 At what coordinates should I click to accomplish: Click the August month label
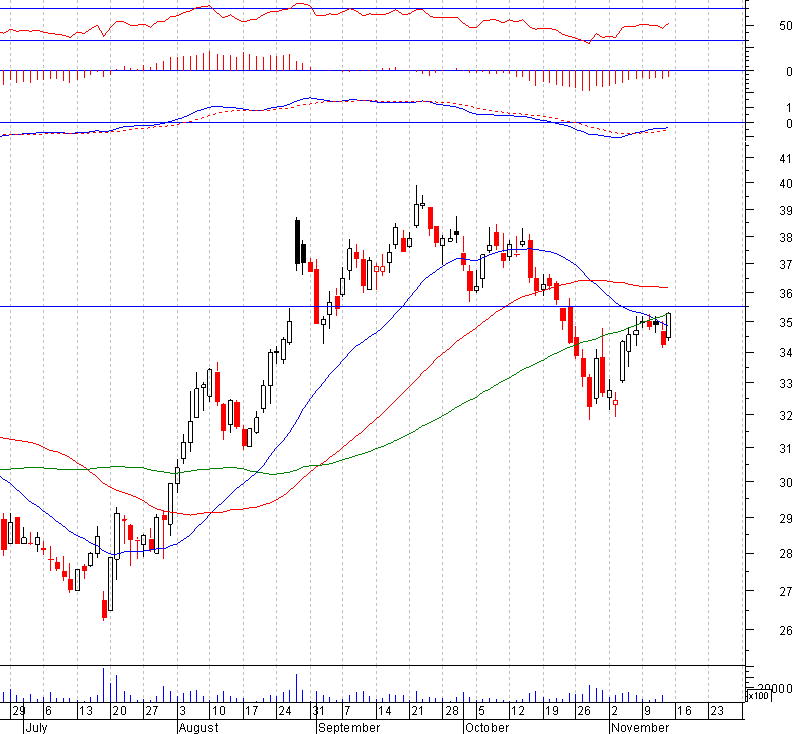coord(198,727)
